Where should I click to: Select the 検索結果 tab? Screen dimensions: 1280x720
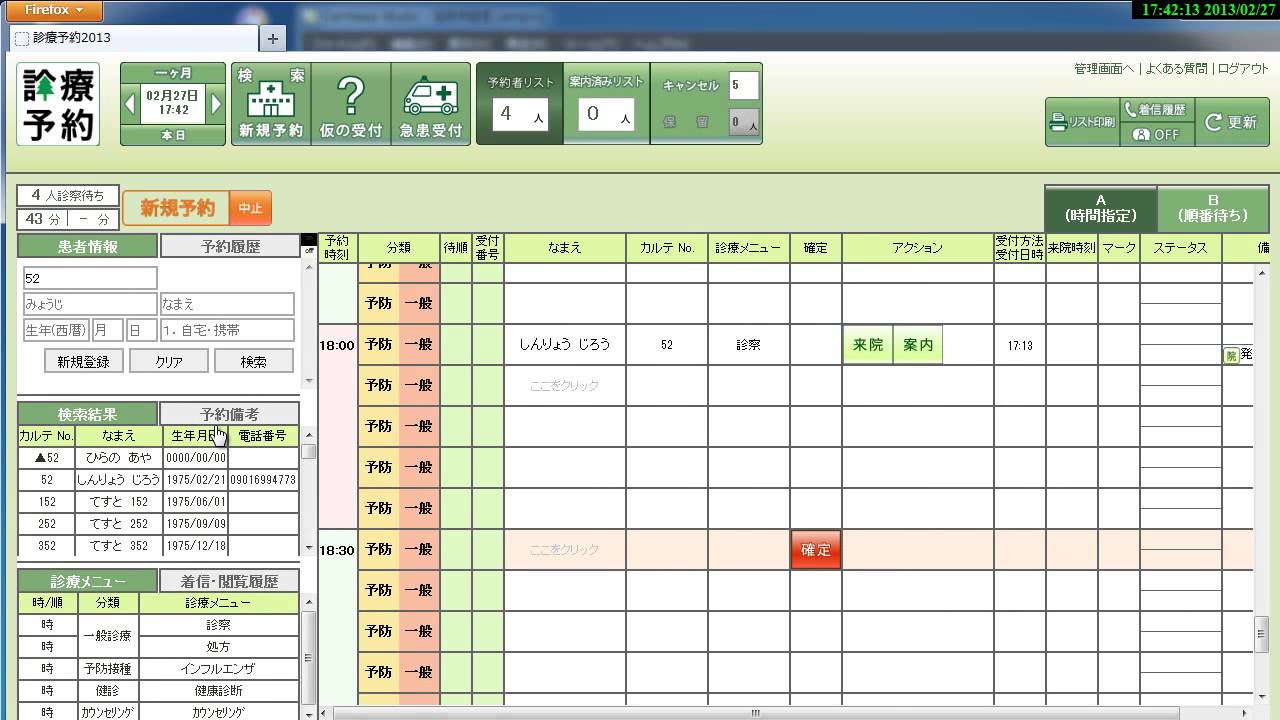[x=87, y=414]
